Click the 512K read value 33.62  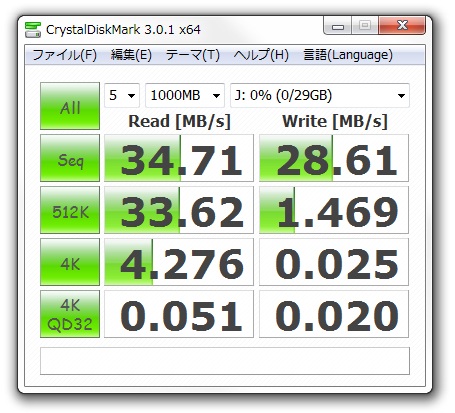click(x=179, y=210)
